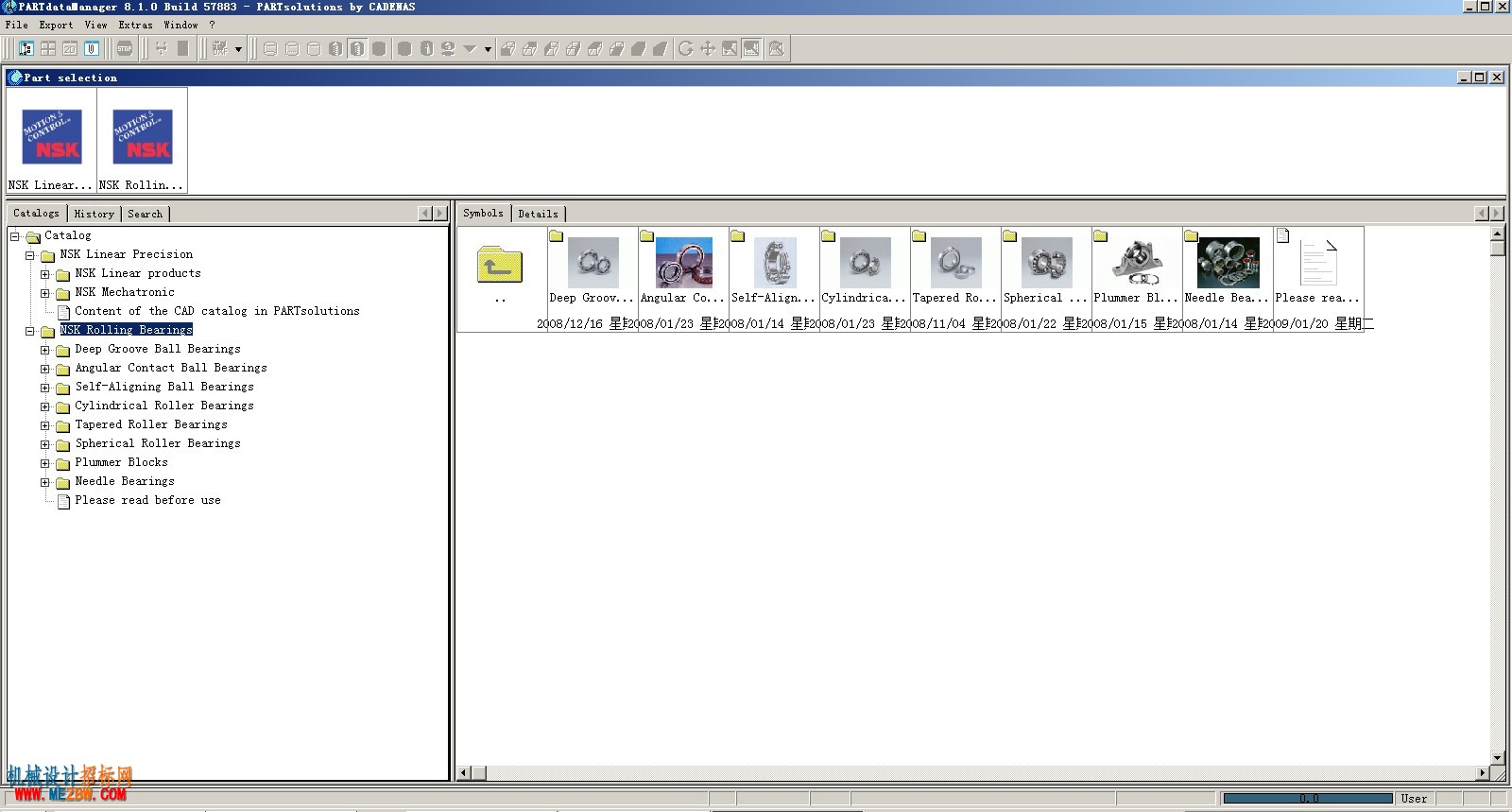Open Needle Bearings thumbnail
Image resolution: width=1512 pixels, height=812 pixels.
[1228, 263]
